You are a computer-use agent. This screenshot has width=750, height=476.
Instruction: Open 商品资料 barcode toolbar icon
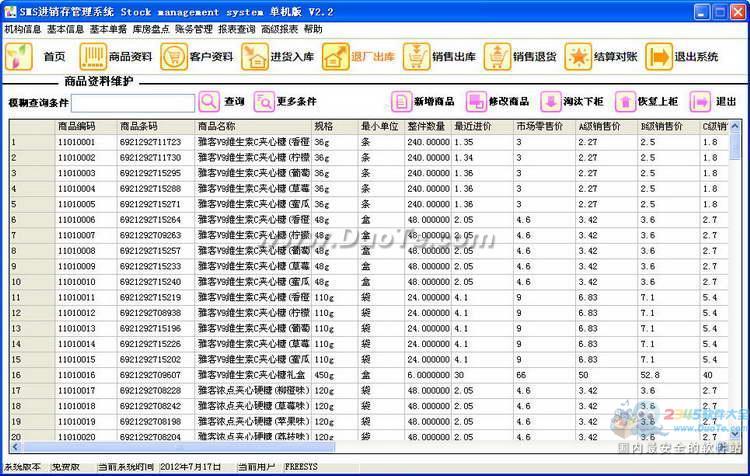(x=93, y=56)
